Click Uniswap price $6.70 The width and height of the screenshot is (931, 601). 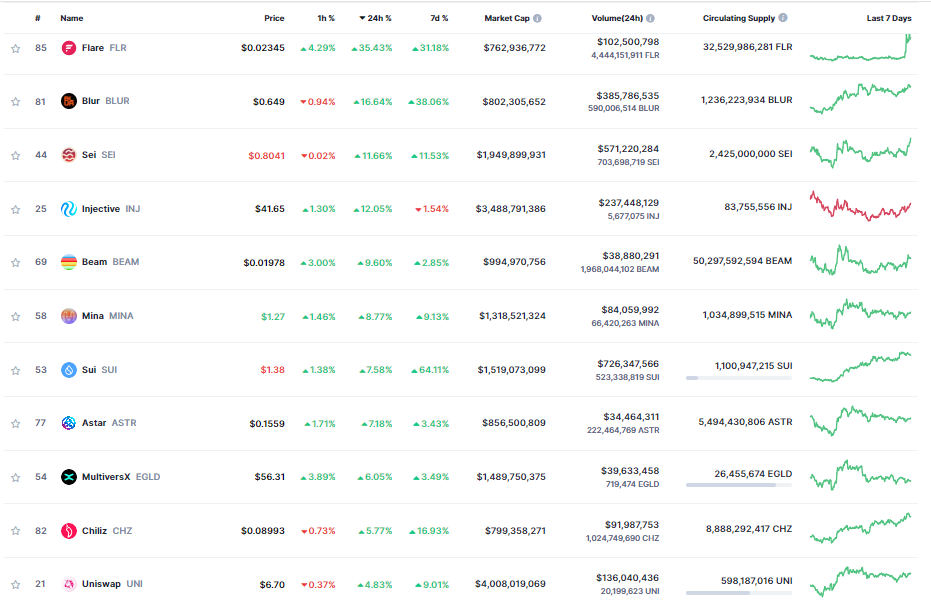[x=272, y=584]
